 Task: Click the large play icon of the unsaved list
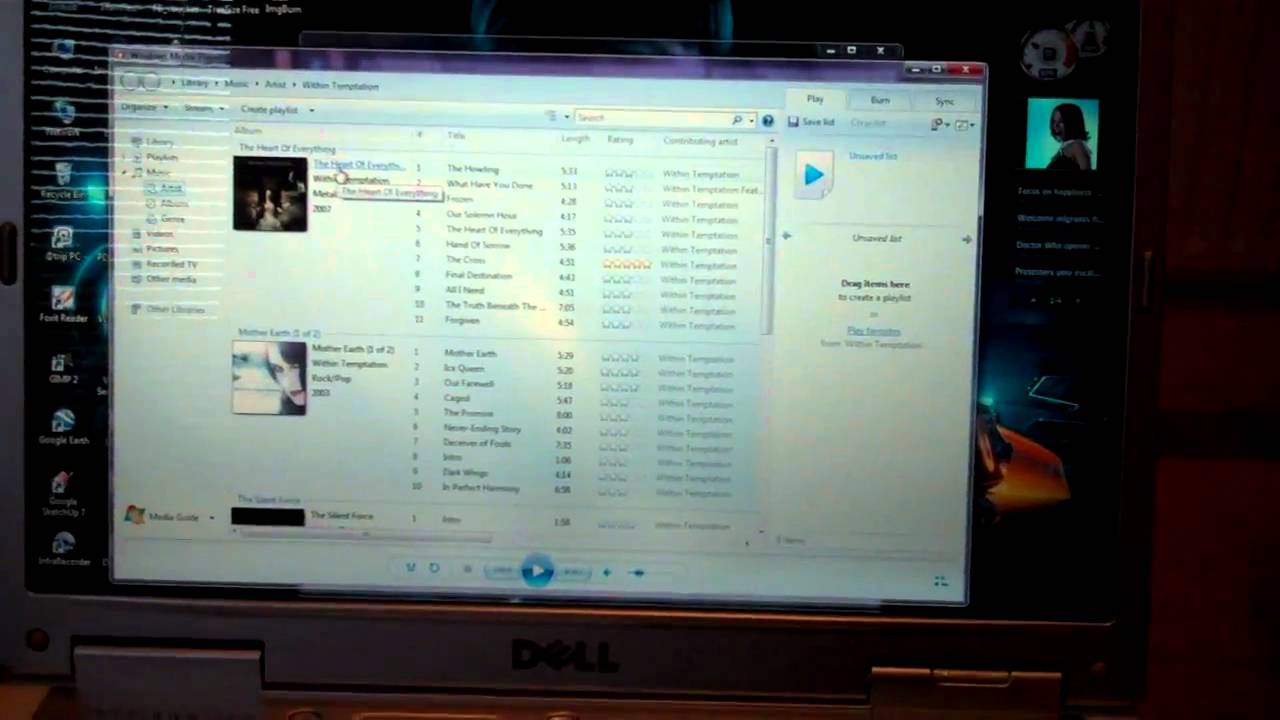pos(814,176)
